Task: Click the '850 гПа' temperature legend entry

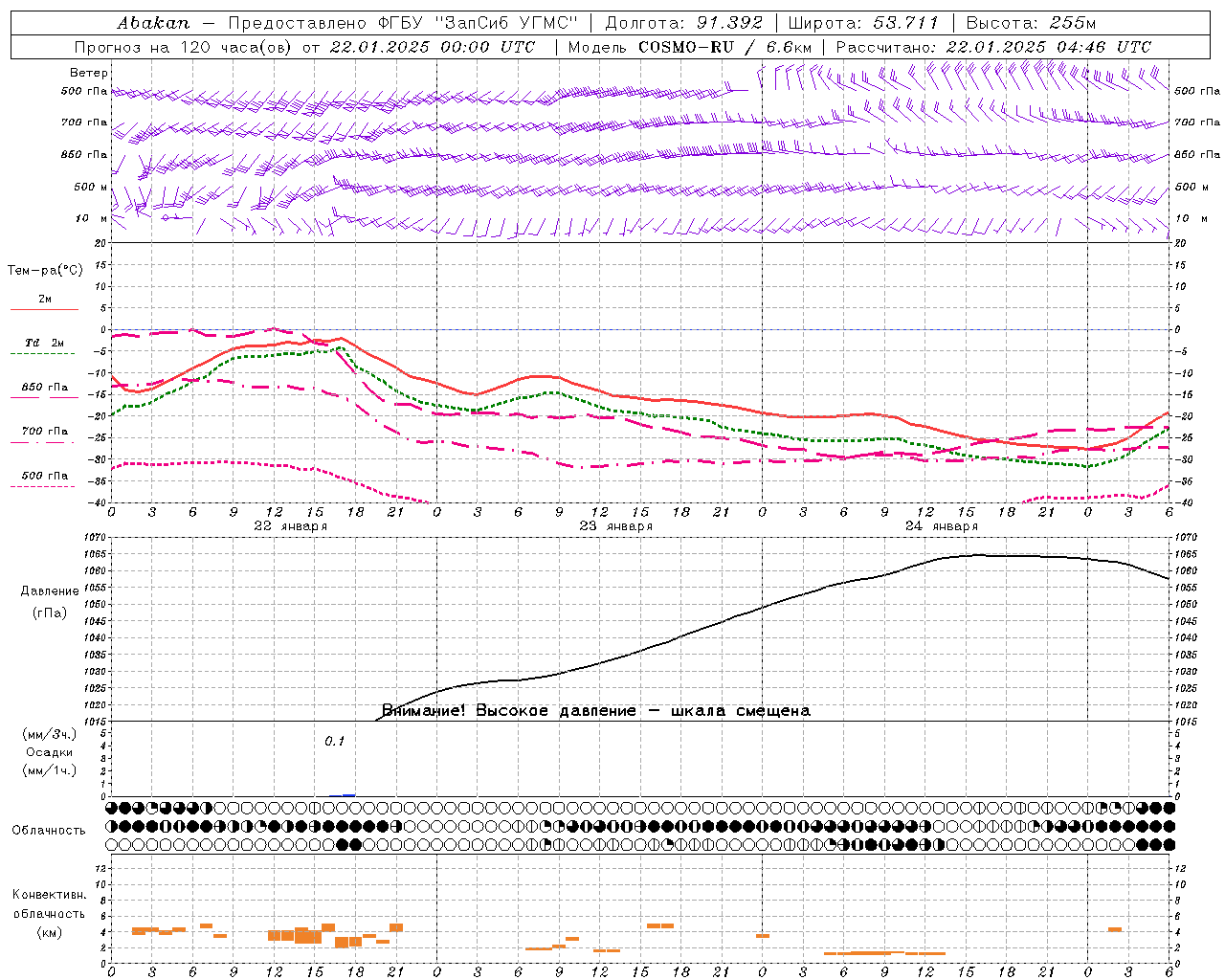Action: [45, 388]
